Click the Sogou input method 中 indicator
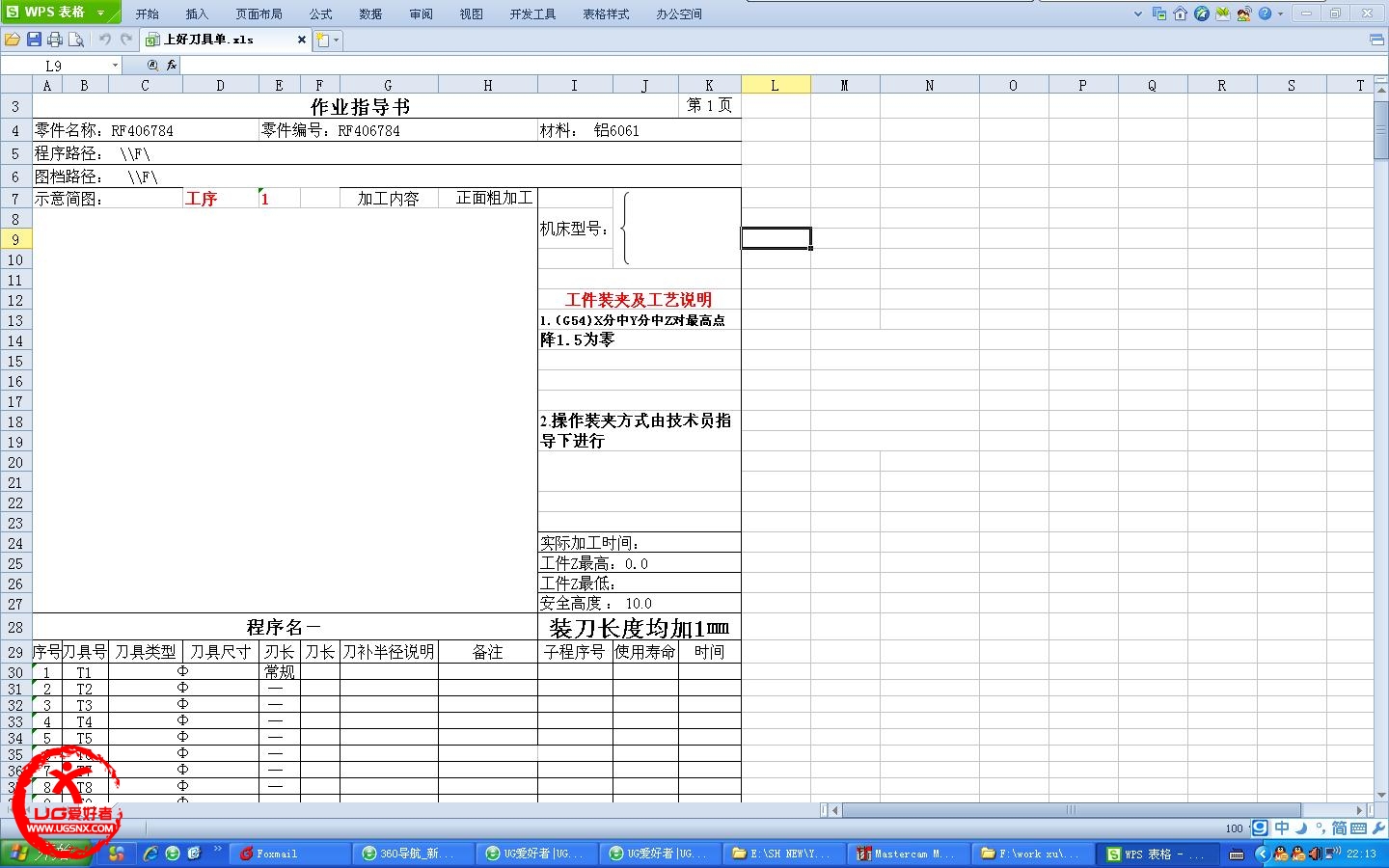The height and width of the screenshot is (868, 1389). point(1282,827)
